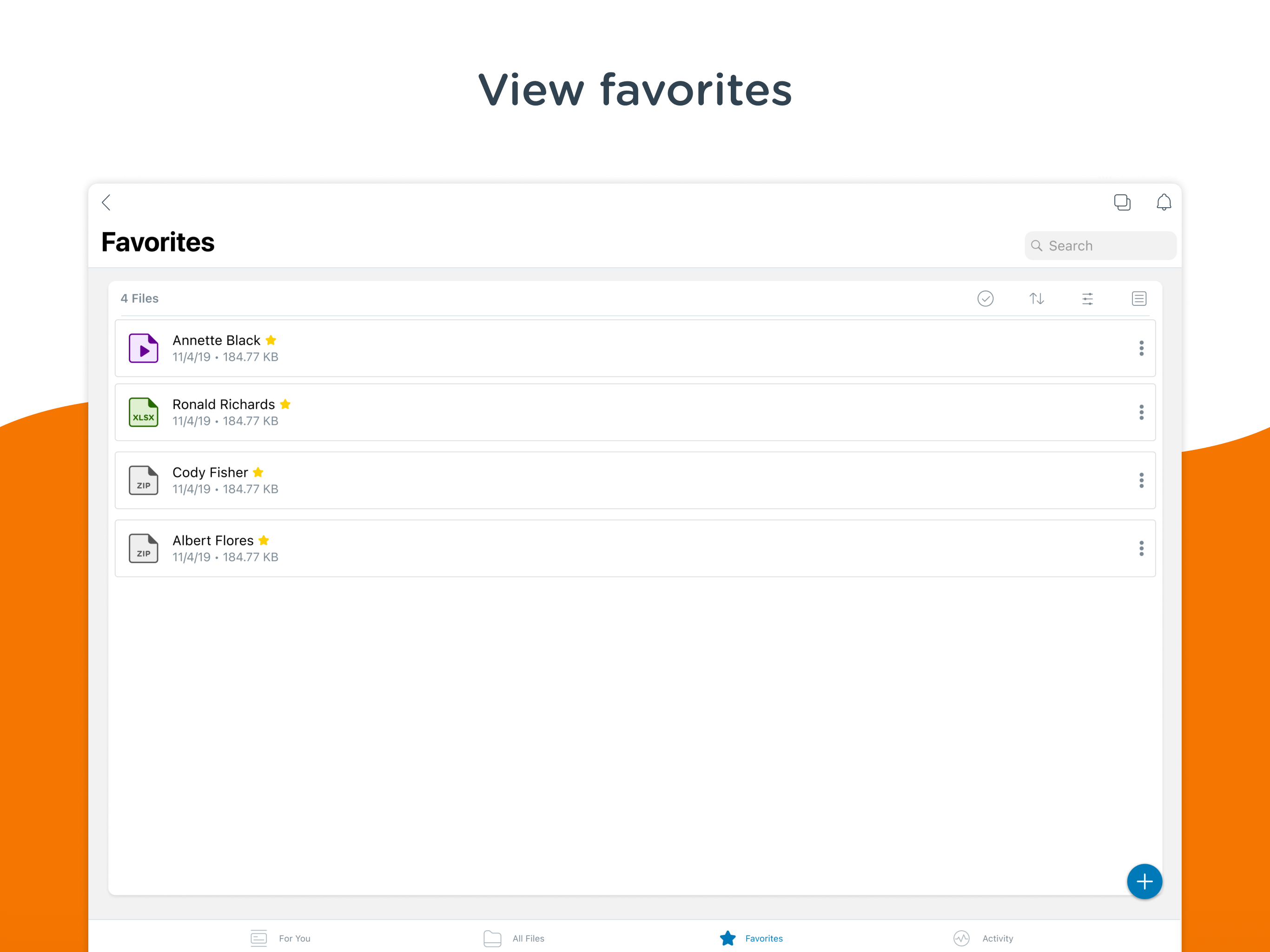The image size is (1270, 952).
Task: Toggle the Ronald Richards favorite star
Action: (285, 404)
